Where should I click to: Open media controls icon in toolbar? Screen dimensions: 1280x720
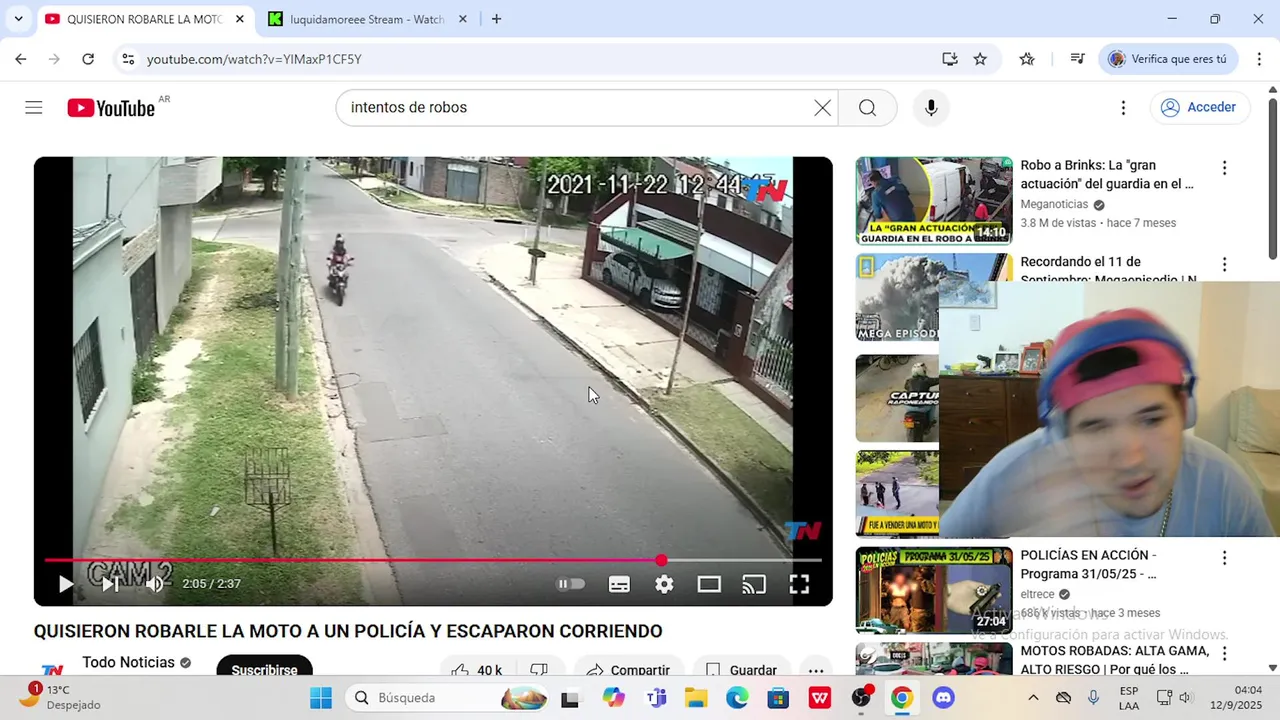click(x=1077, y=59)
